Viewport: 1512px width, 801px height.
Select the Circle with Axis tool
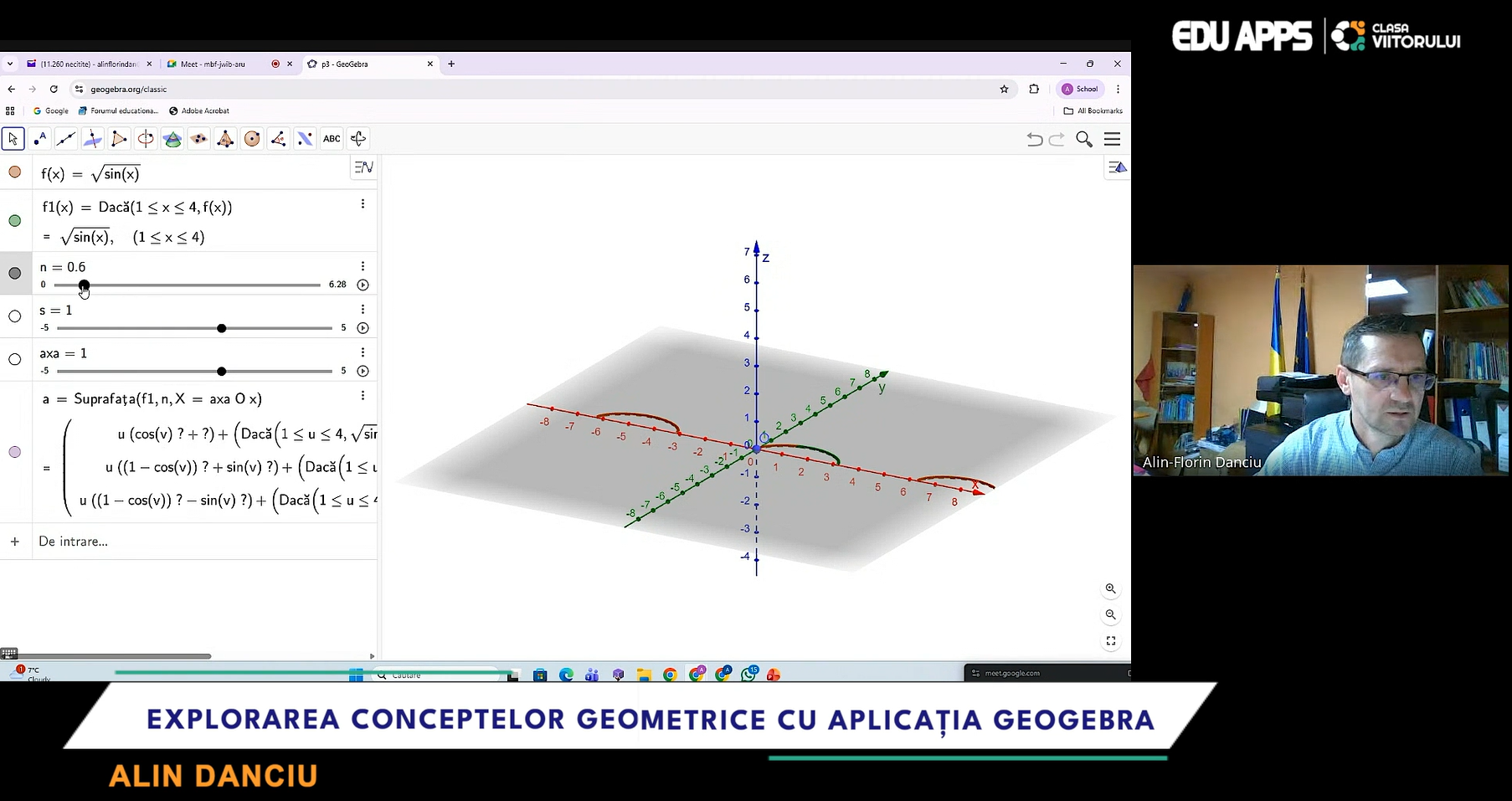tap(146, 139)
